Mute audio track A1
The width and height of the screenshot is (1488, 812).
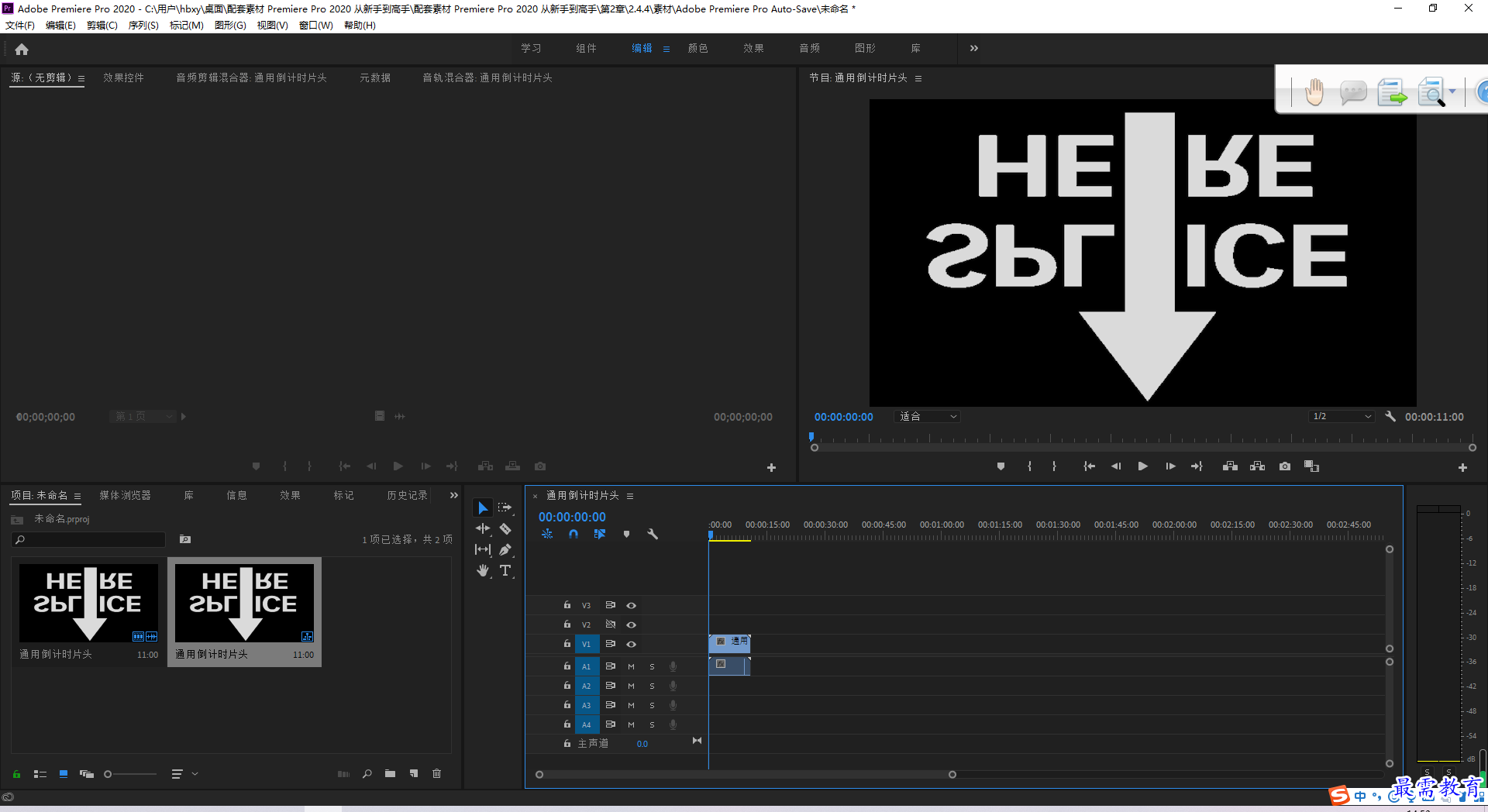(x=631, y=667)
